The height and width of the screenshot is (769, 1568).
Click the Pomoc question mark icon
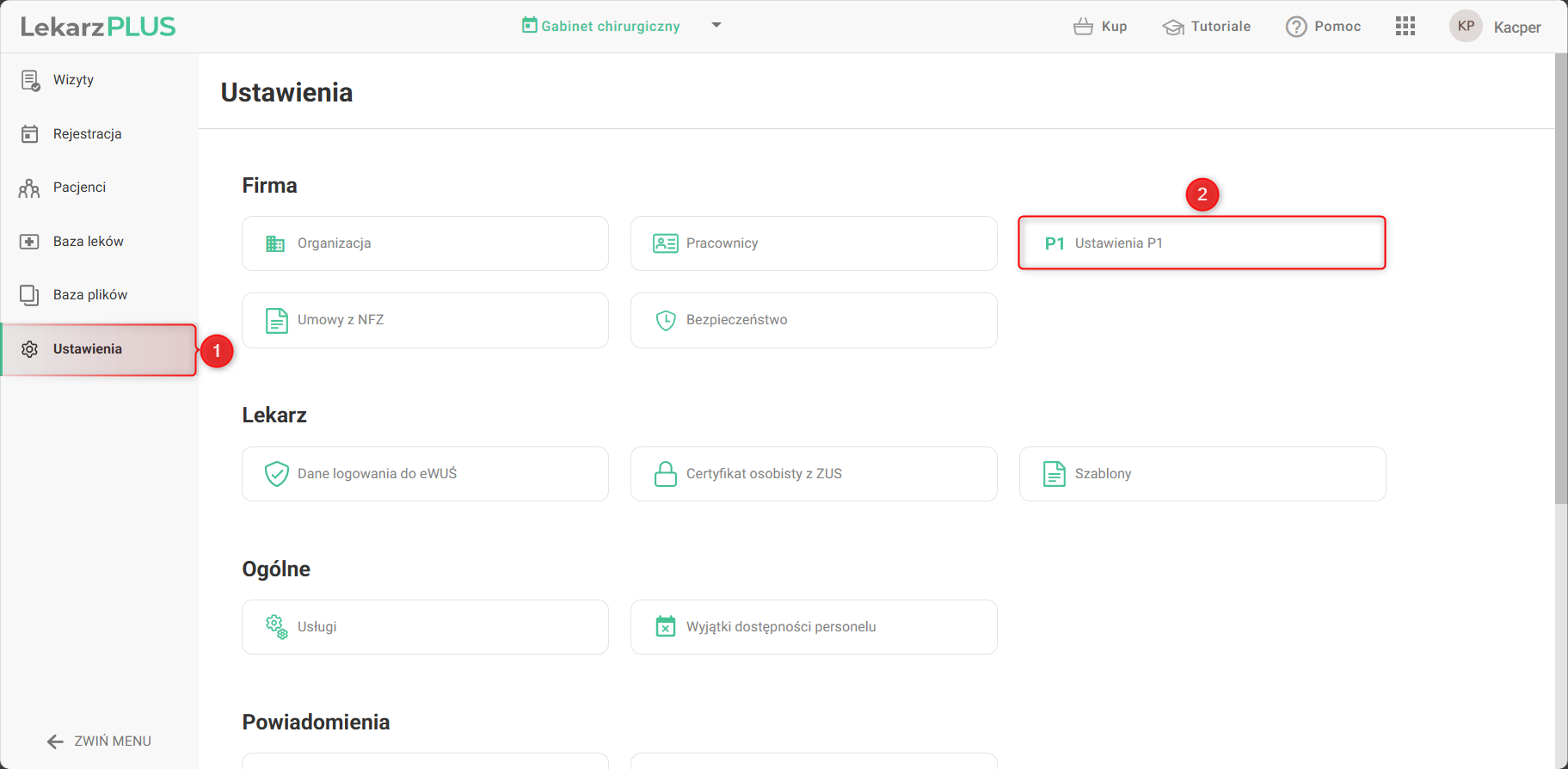[x=1295, y=28]
